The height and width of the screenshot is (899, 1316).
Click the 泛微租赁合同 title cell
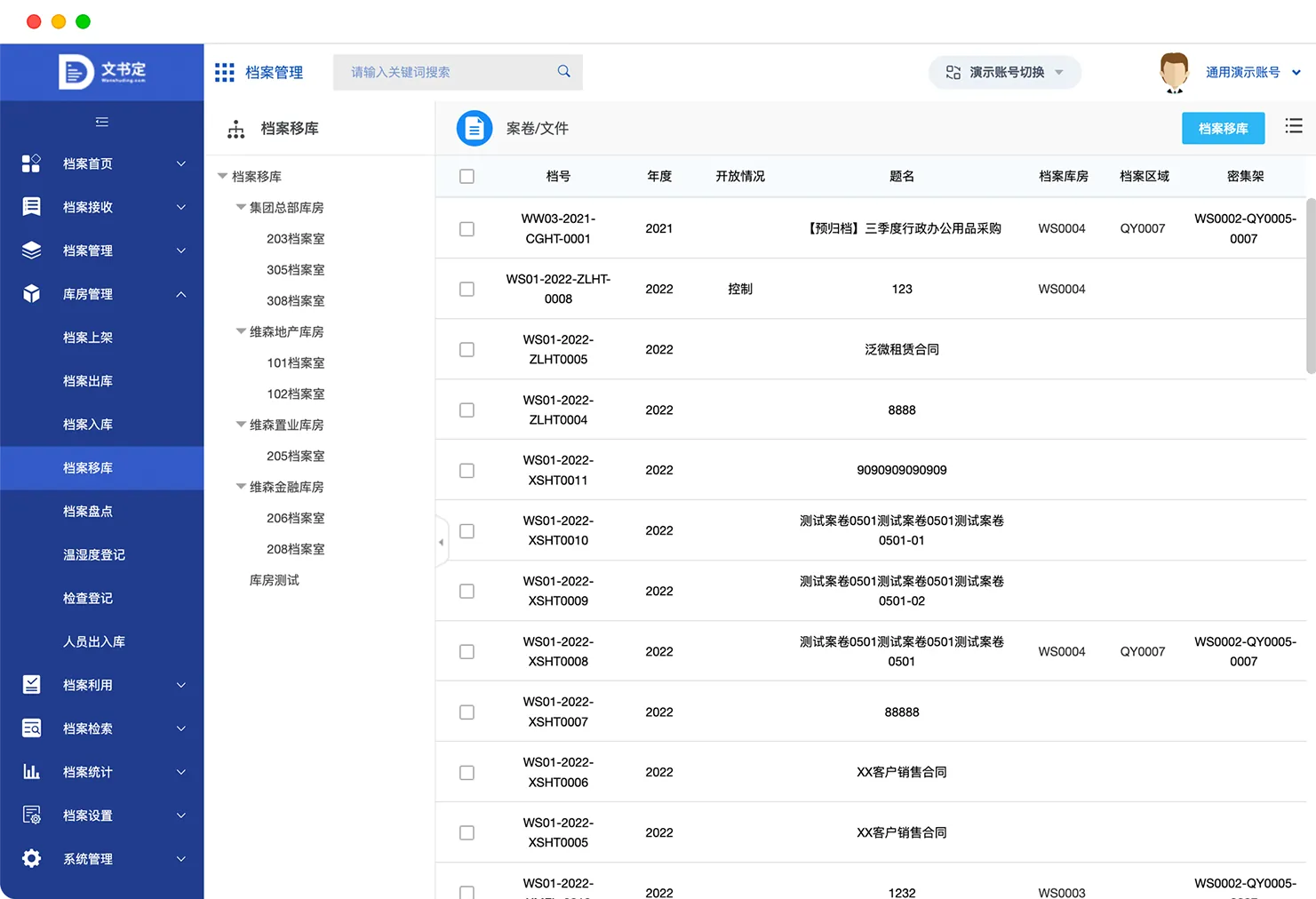tap(902, 350)
